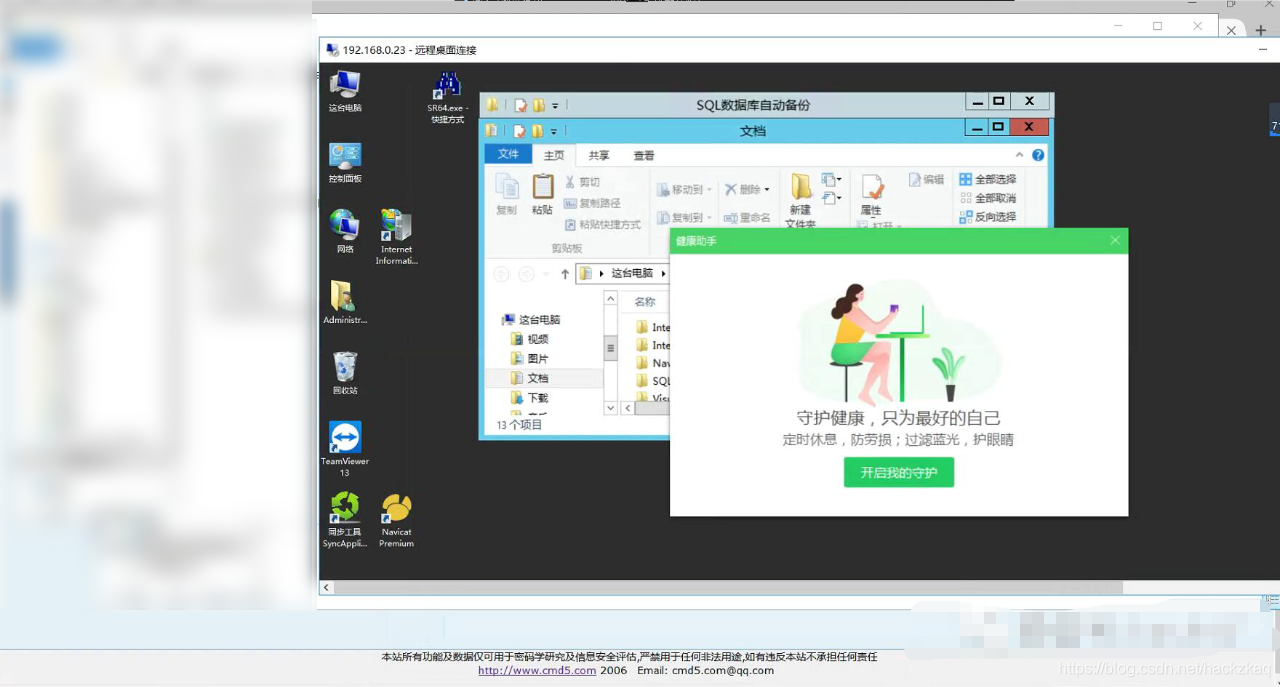Open the 这台电脑 desktop icon
The width and height of the screenshot is (1280, 687).
point(345,91)
